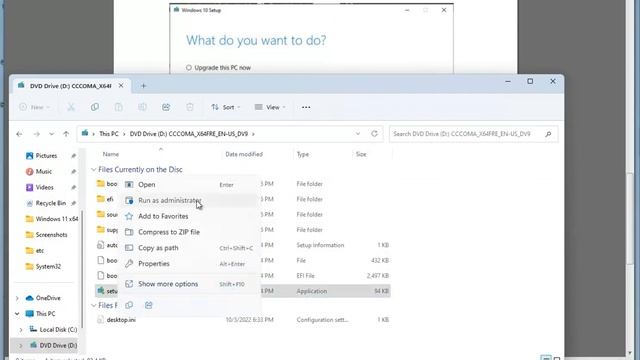The image size is (640, 360).
Task: Go up one folder level arrow
Action: (66, 134)
